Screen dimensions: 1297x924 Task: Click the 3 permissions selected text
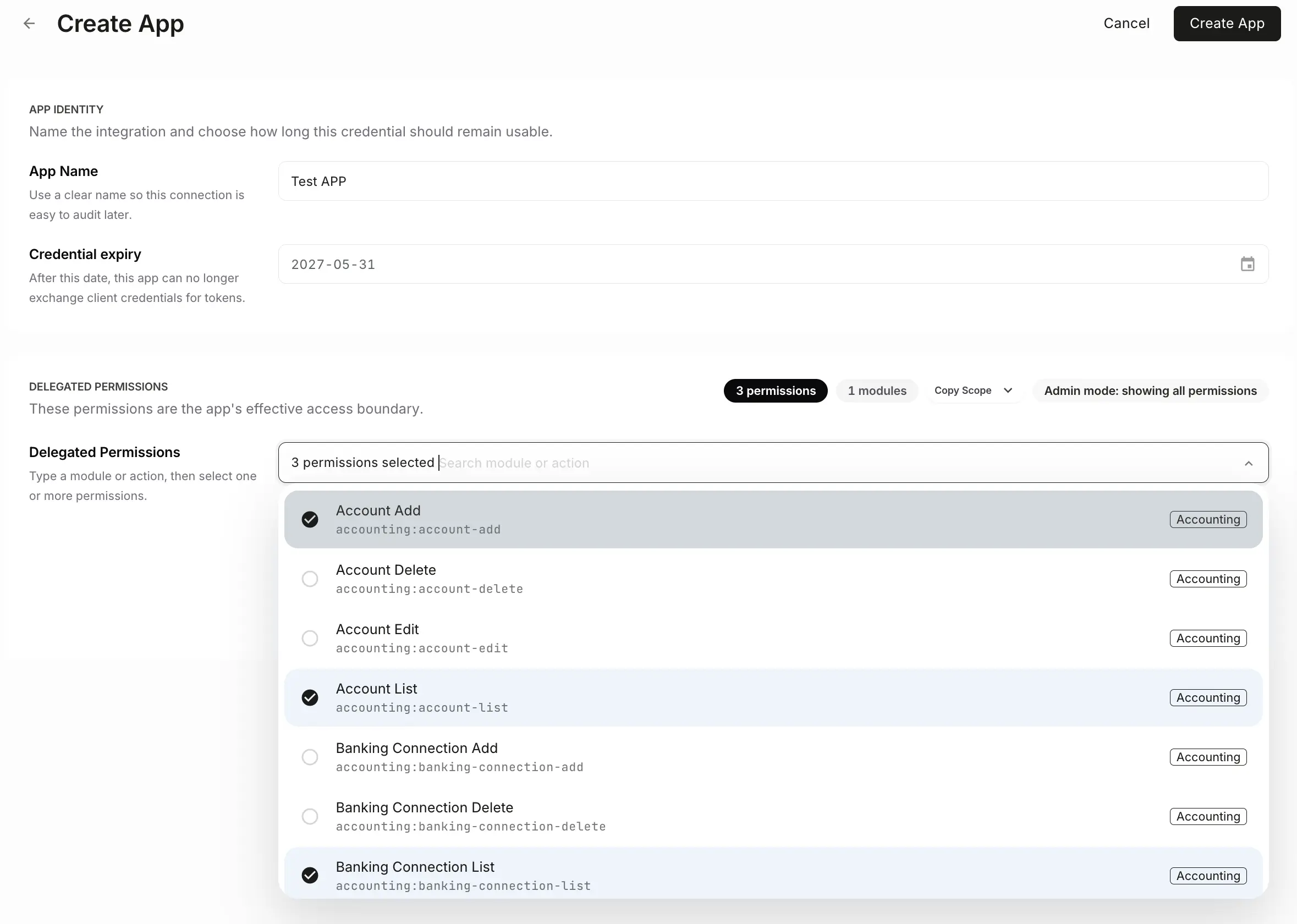(363, 463)
